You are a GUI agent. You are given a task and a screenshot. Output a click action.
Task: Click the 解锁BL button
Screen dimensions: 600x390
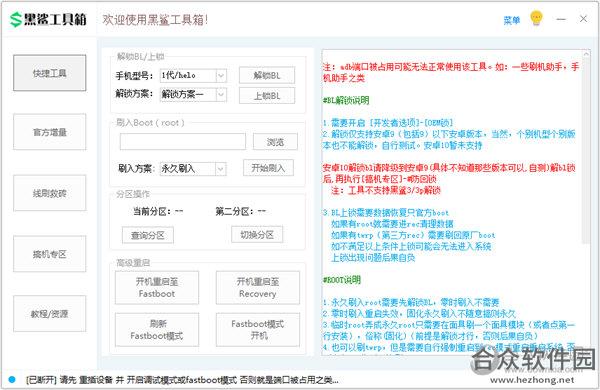pos(267,75)
